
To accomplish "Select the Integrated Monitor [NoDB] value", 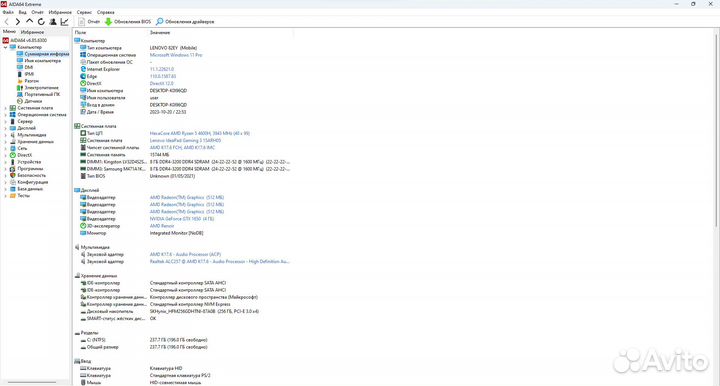I will point(176,233).
